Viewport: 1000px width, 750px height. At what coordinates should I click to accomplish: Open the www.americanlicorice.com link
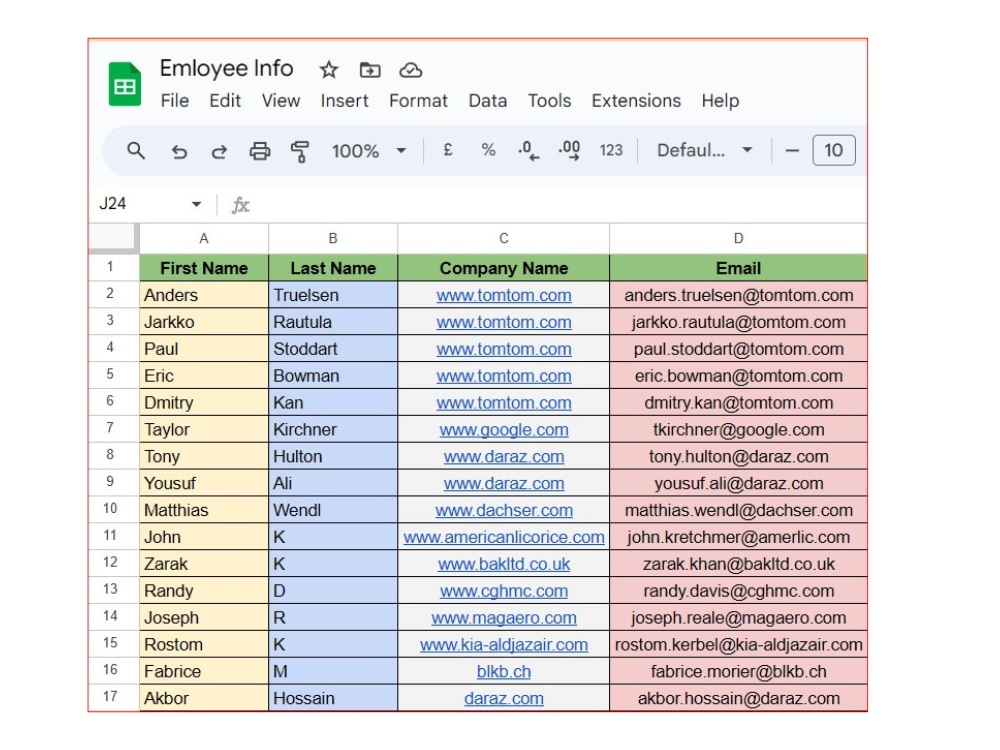click(x=504, y=537)
